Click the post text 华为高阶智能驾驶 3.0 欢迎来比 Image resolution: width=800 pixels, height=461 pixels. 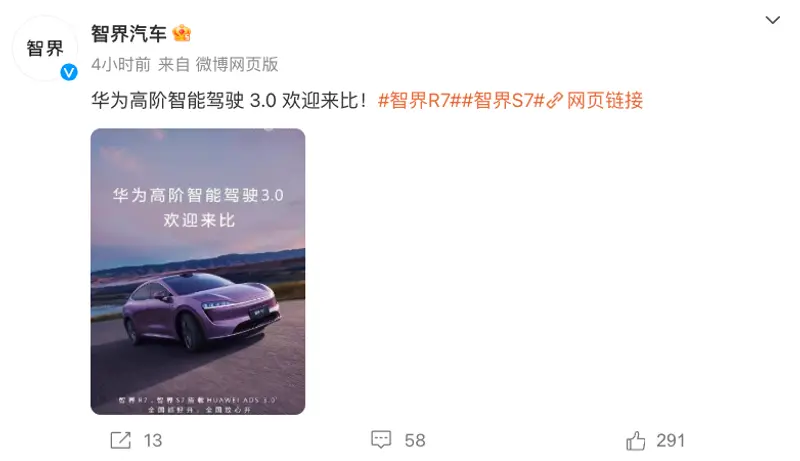(229, 100)
